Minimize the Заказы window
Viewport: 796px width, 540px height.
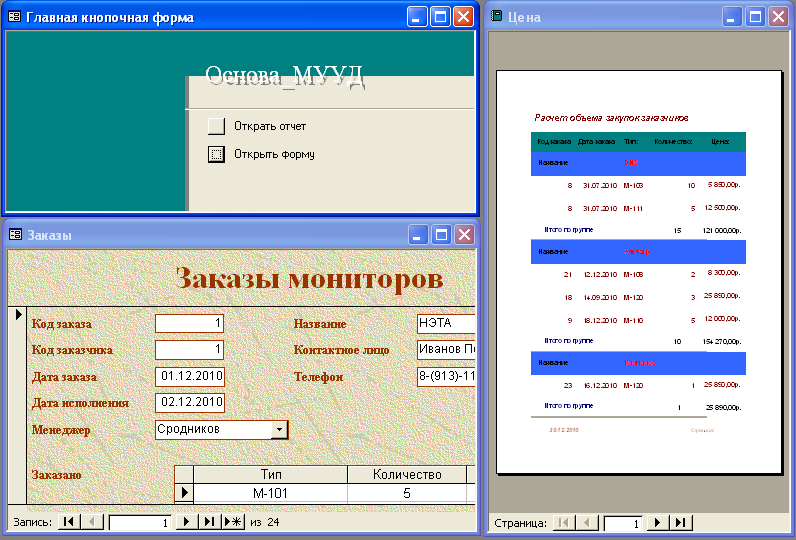pos(418,235)
